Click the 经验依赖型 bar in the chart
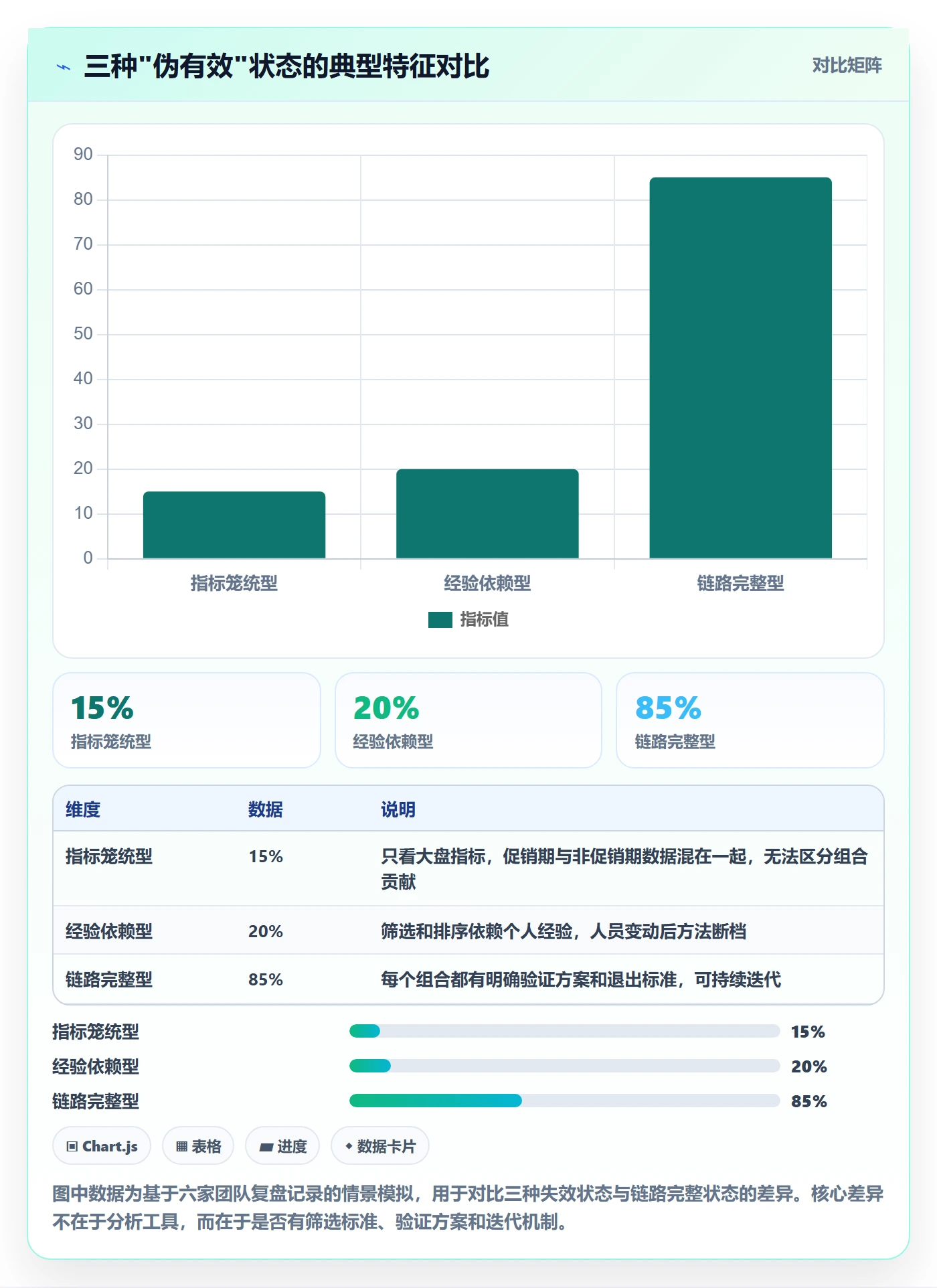Viewport: 937px width, 1288px height. 487,513
